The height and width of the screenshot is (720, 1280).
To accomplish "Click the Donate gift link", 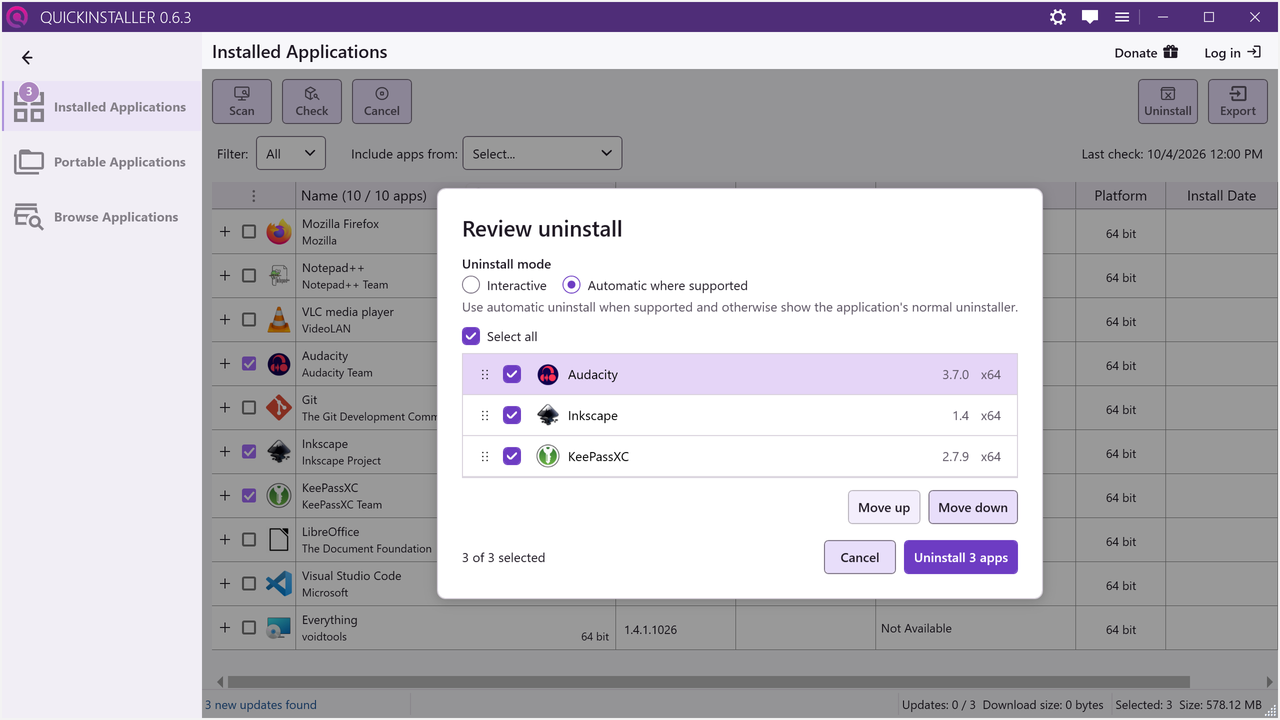I will coord(1146,53).
